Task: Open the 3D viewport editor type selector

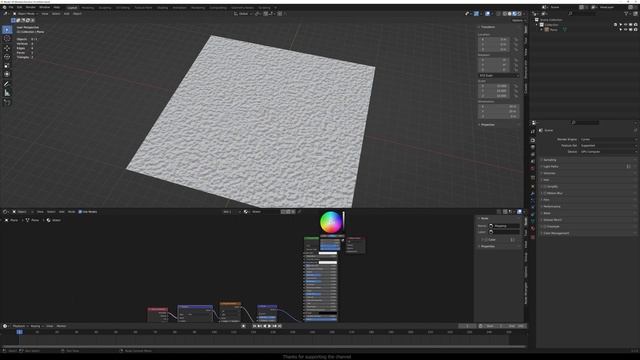Action: tap(6, 13)
